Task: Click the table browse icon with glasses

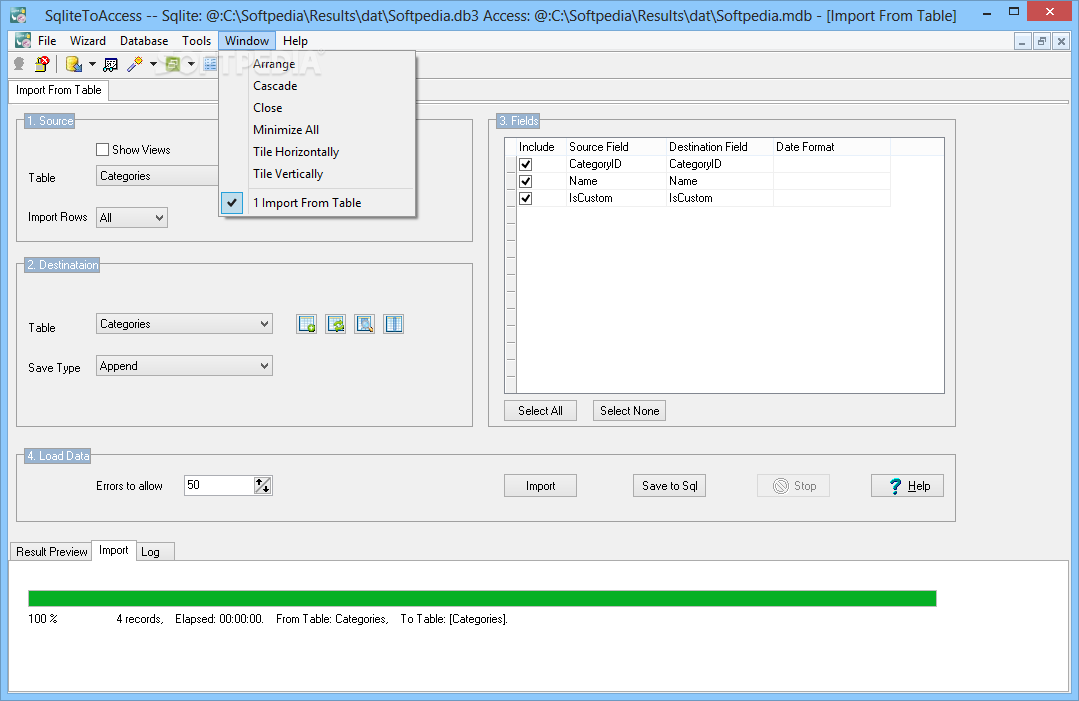Action: coord(110,65)
